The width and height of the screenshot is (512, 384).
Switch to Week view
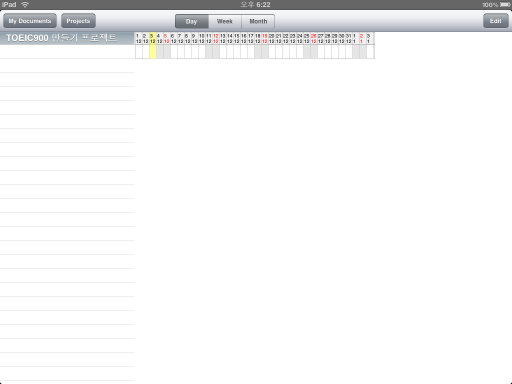[x=225, y=21]
